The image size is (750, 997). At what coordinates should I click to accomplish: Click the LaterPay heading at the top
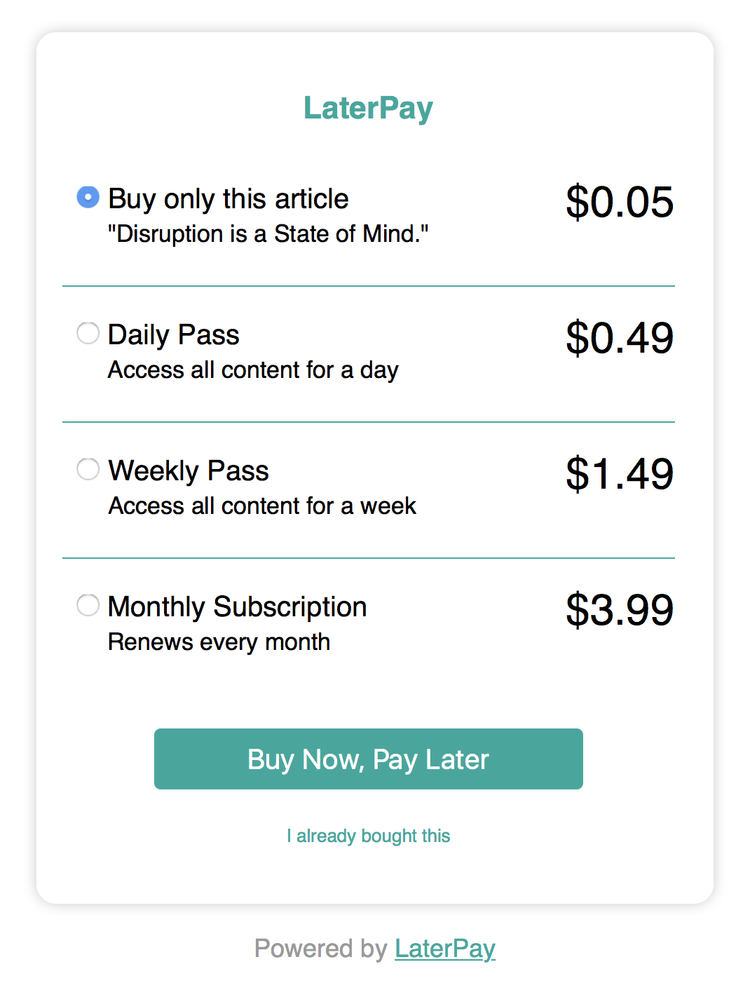coord(368,108)
